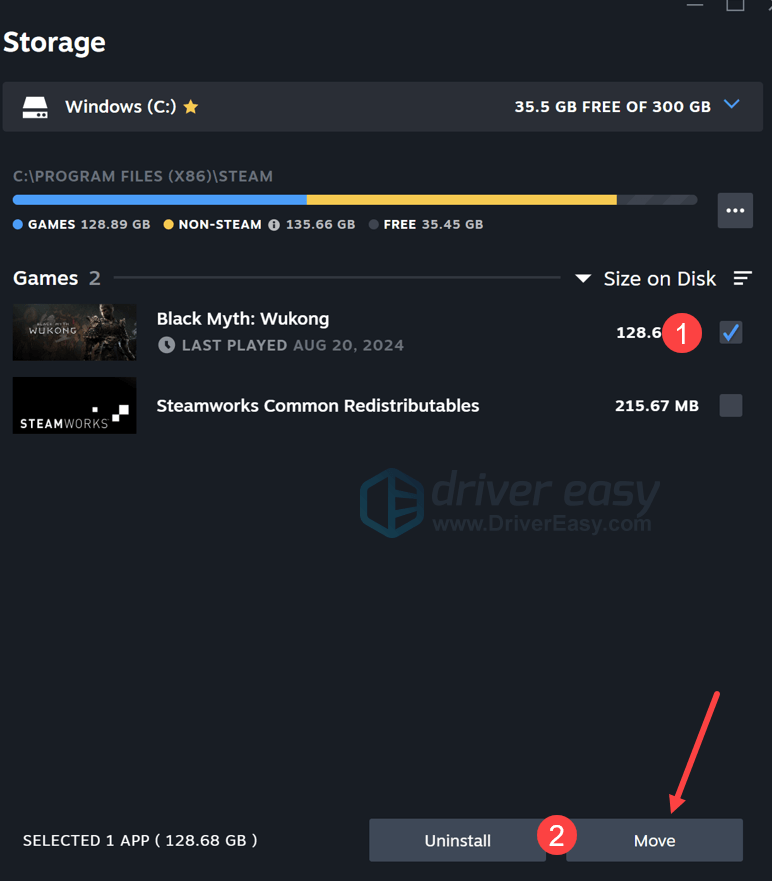Click the info icon next to NON-STEAM
The height and width of the screenshot is (881, 772).
[274, 225]
